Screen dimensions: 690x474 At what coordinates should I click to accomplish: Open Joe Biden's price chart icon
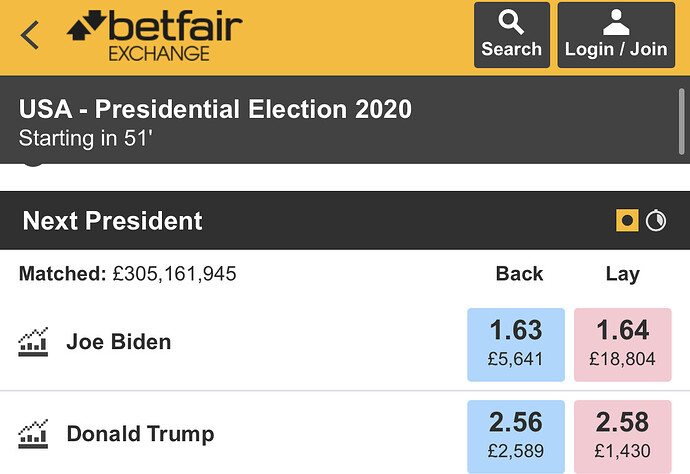coord(34,343)
